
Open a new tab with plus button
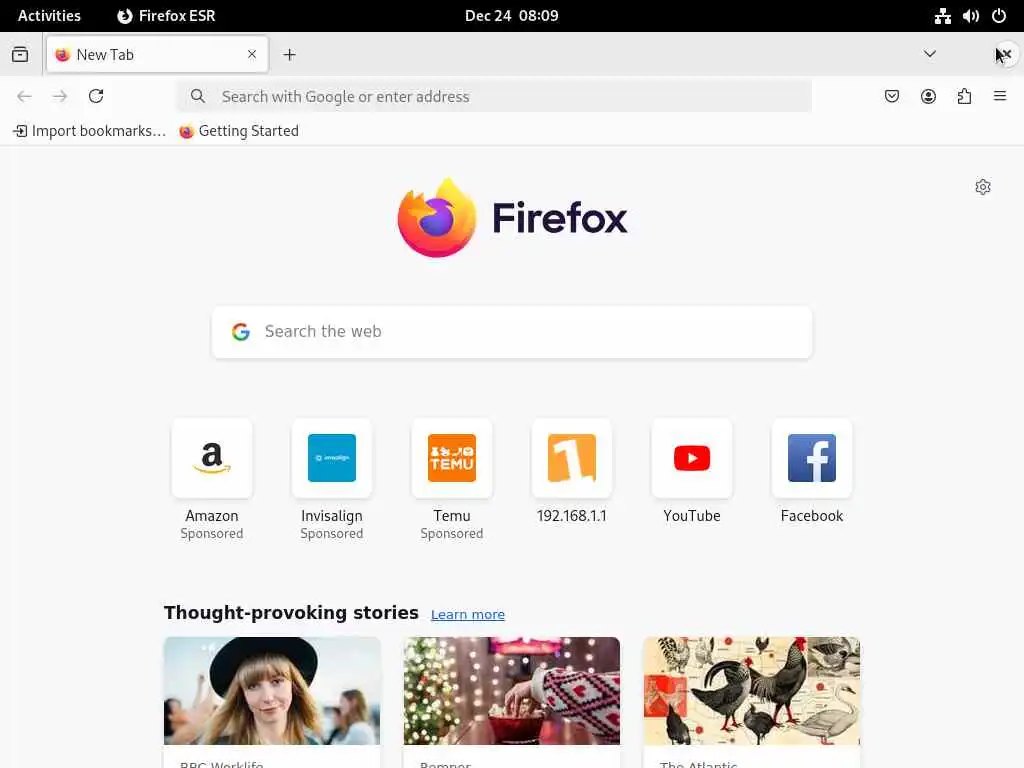pos(289,55)
